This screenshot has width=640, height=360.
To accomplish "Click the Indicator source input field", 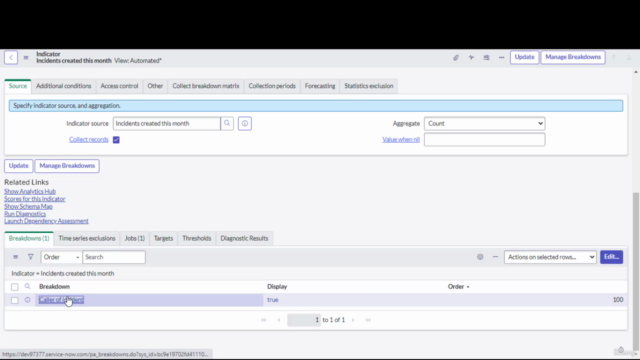I will (x=167, y=123).
